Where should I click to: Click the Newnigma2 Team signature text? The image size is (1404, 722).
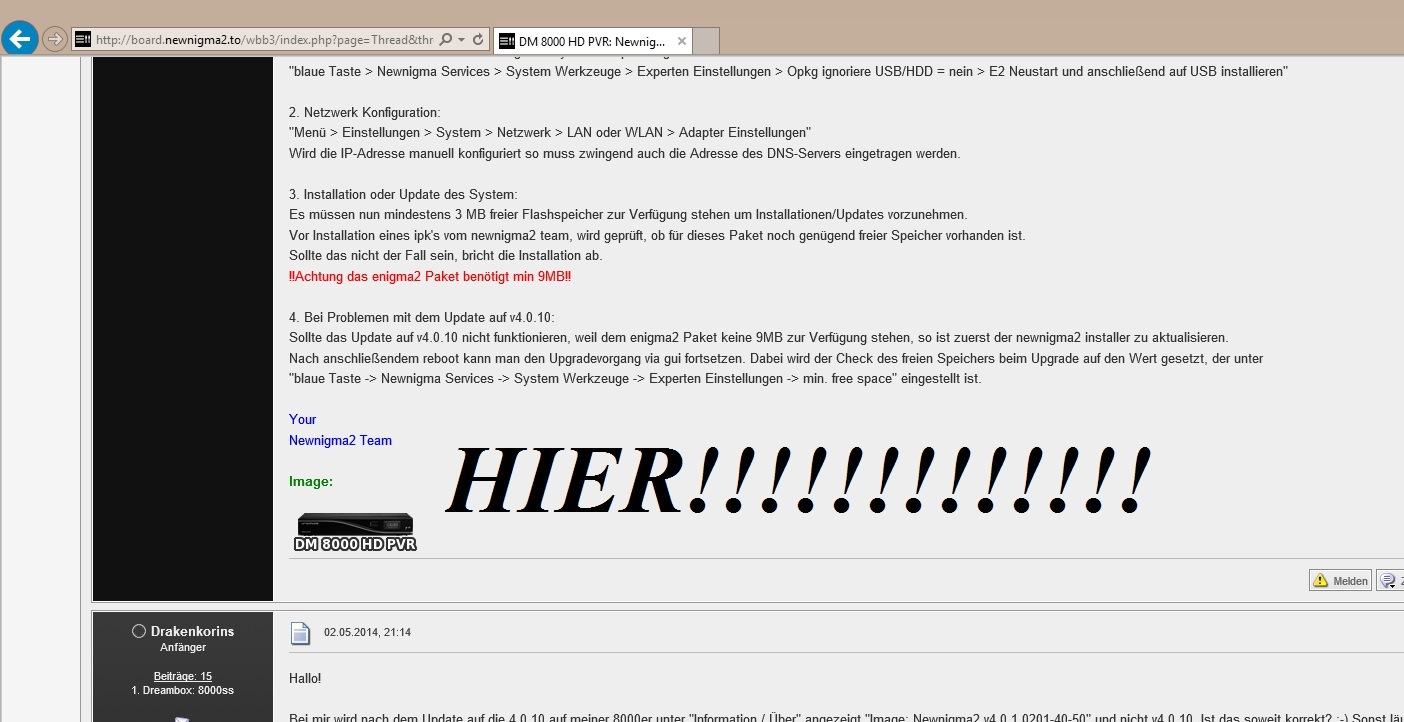pos(340,440)
